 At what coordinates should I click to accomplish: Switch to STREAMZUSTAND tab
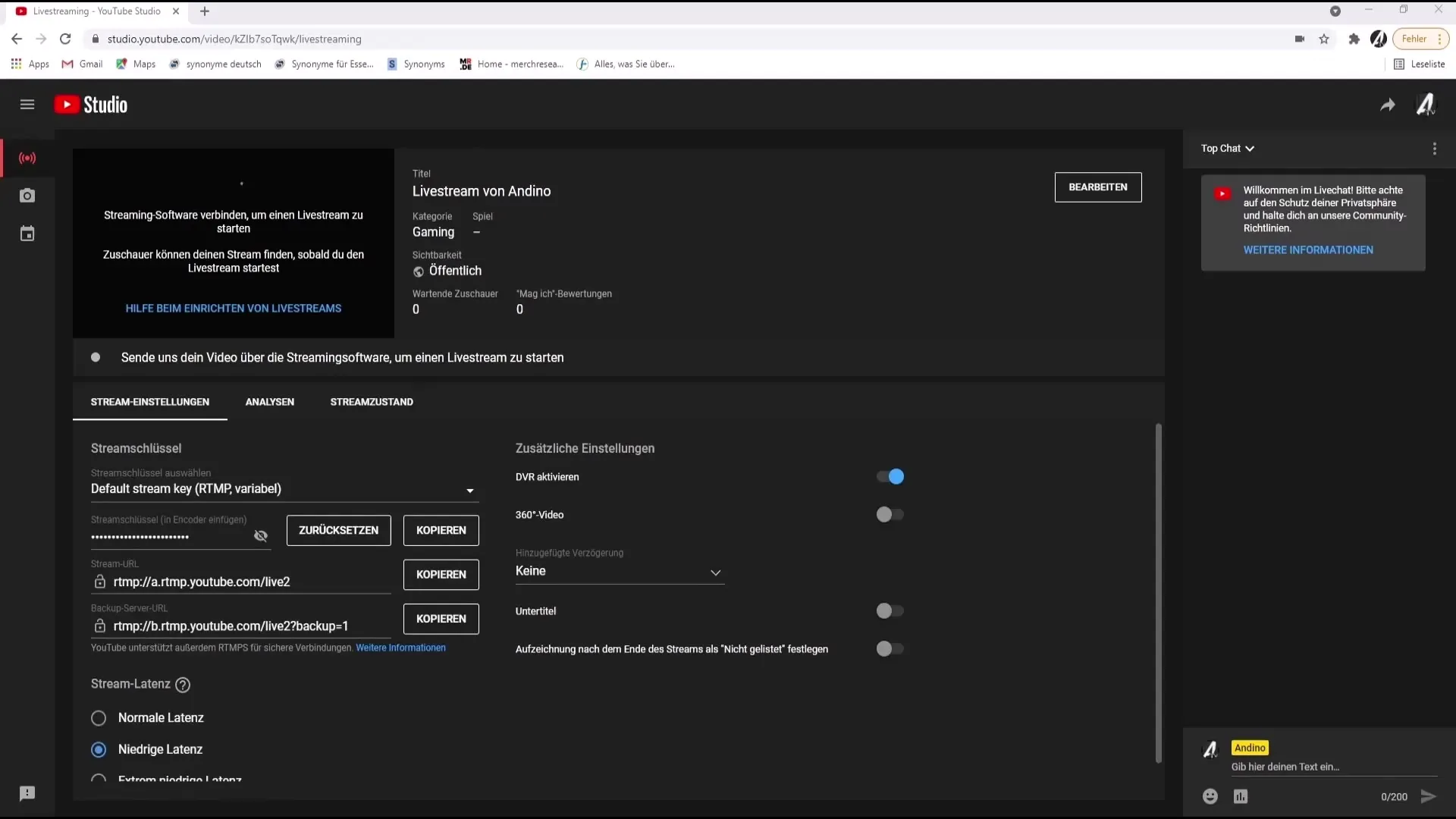(371, 402)
